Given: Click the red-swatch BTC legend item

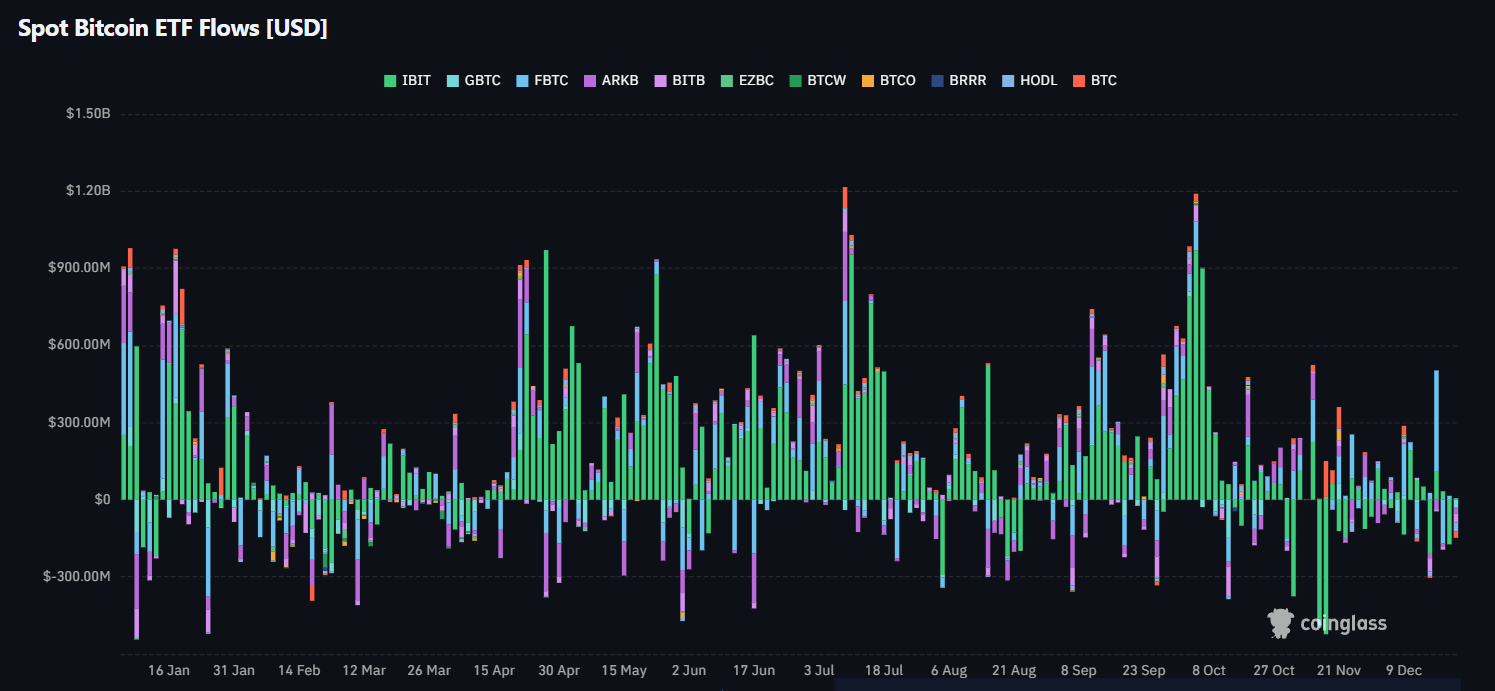Looking at the screenshot, I should (x=1094, y=80).
